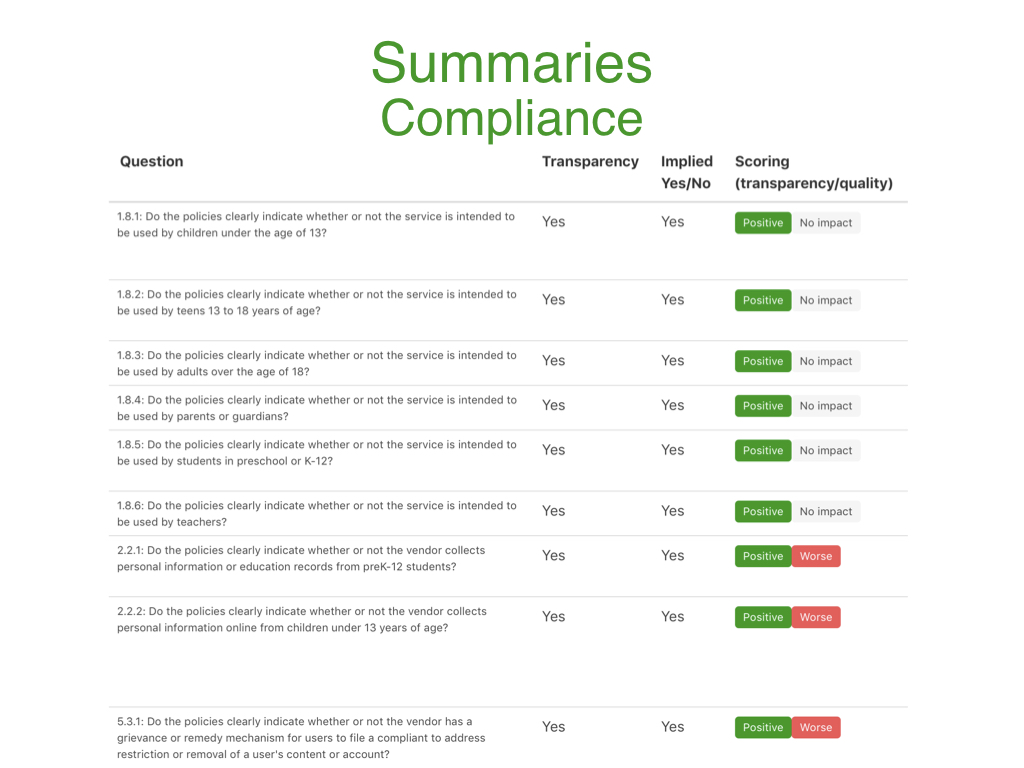Select the Positive badge in row 1.8.2
Screen dimensions: 1024x768
point(763,300)
